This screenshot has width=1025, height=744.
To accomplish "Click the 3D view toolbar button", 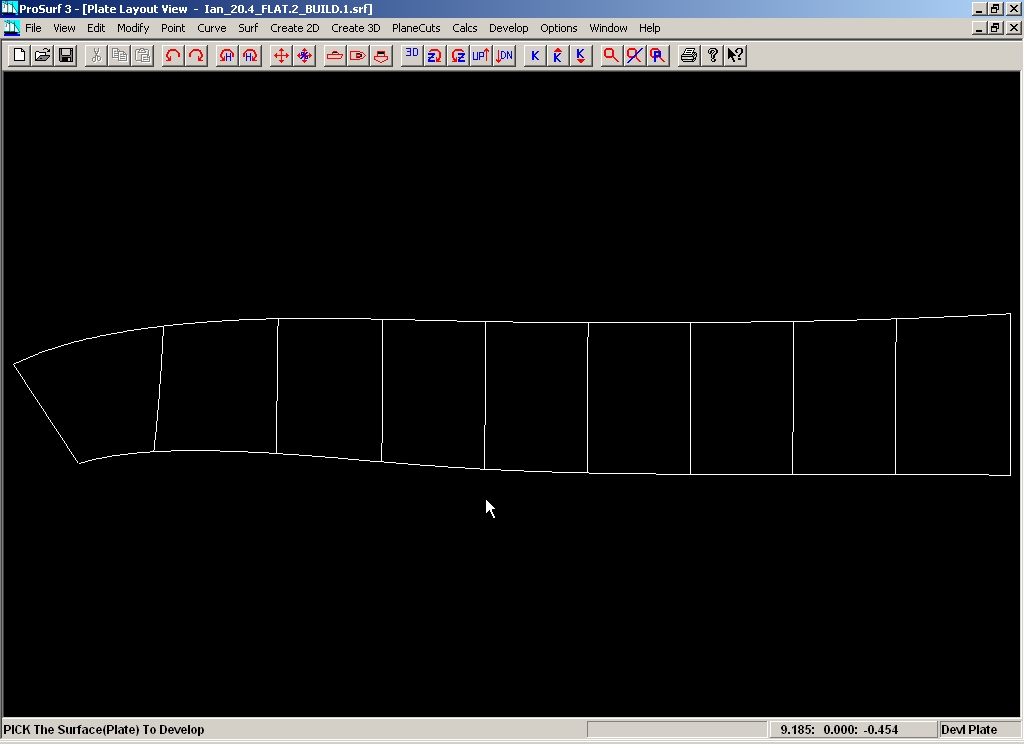I will pos(412,56).
